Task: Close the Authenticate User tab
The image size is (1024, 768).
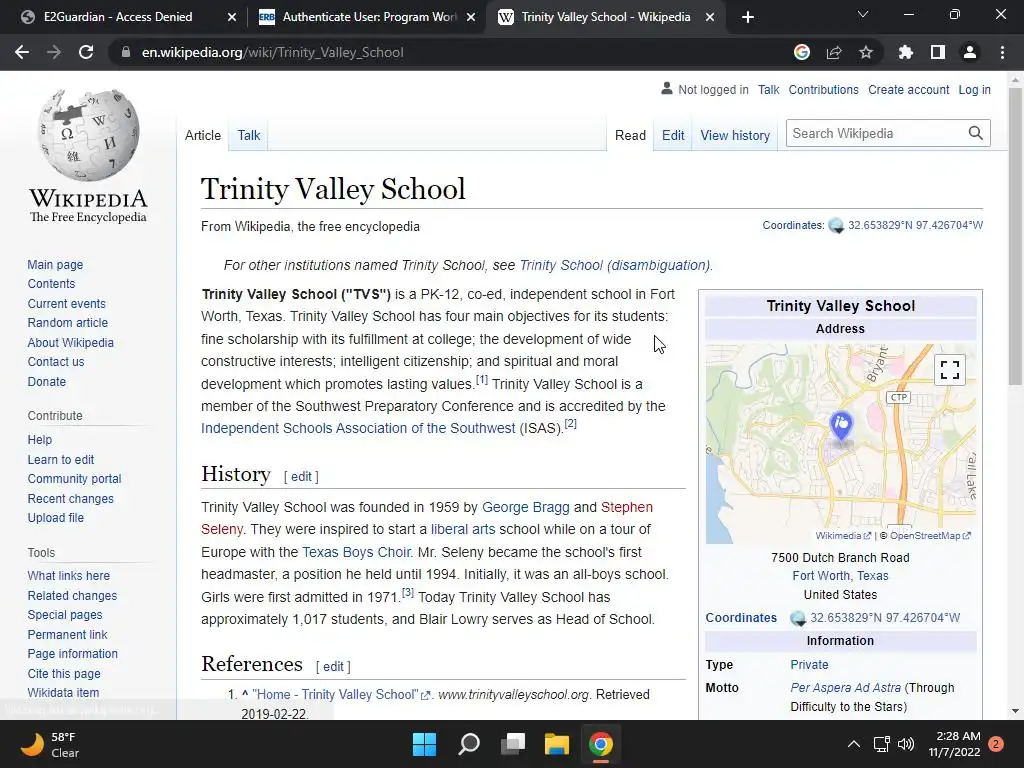Action: coord(471,17)
